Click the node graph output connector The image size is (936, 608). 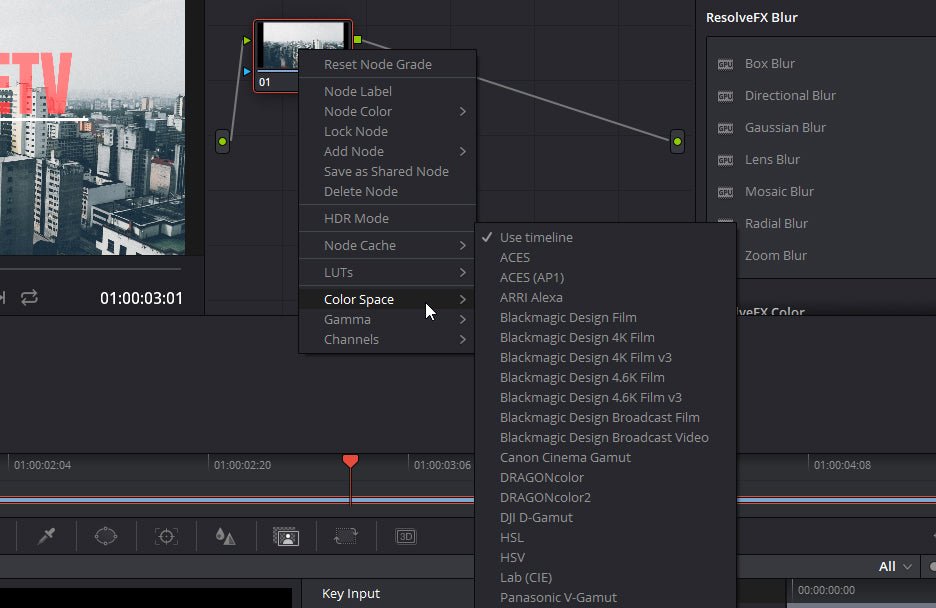pos(677,141)
